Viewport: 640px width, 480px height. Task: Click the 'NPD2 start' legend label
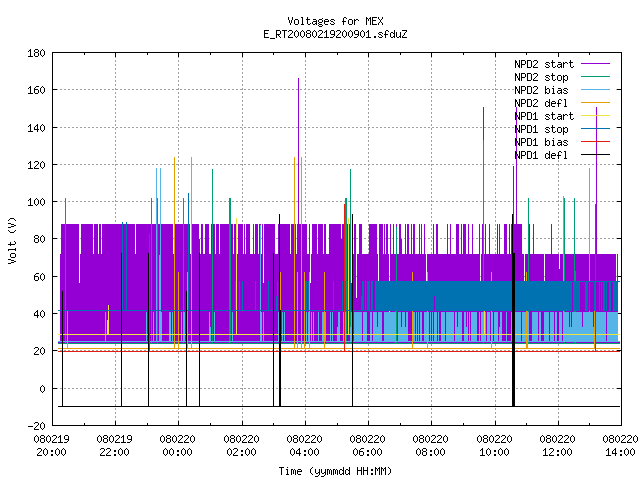click(x=544, y=64)
